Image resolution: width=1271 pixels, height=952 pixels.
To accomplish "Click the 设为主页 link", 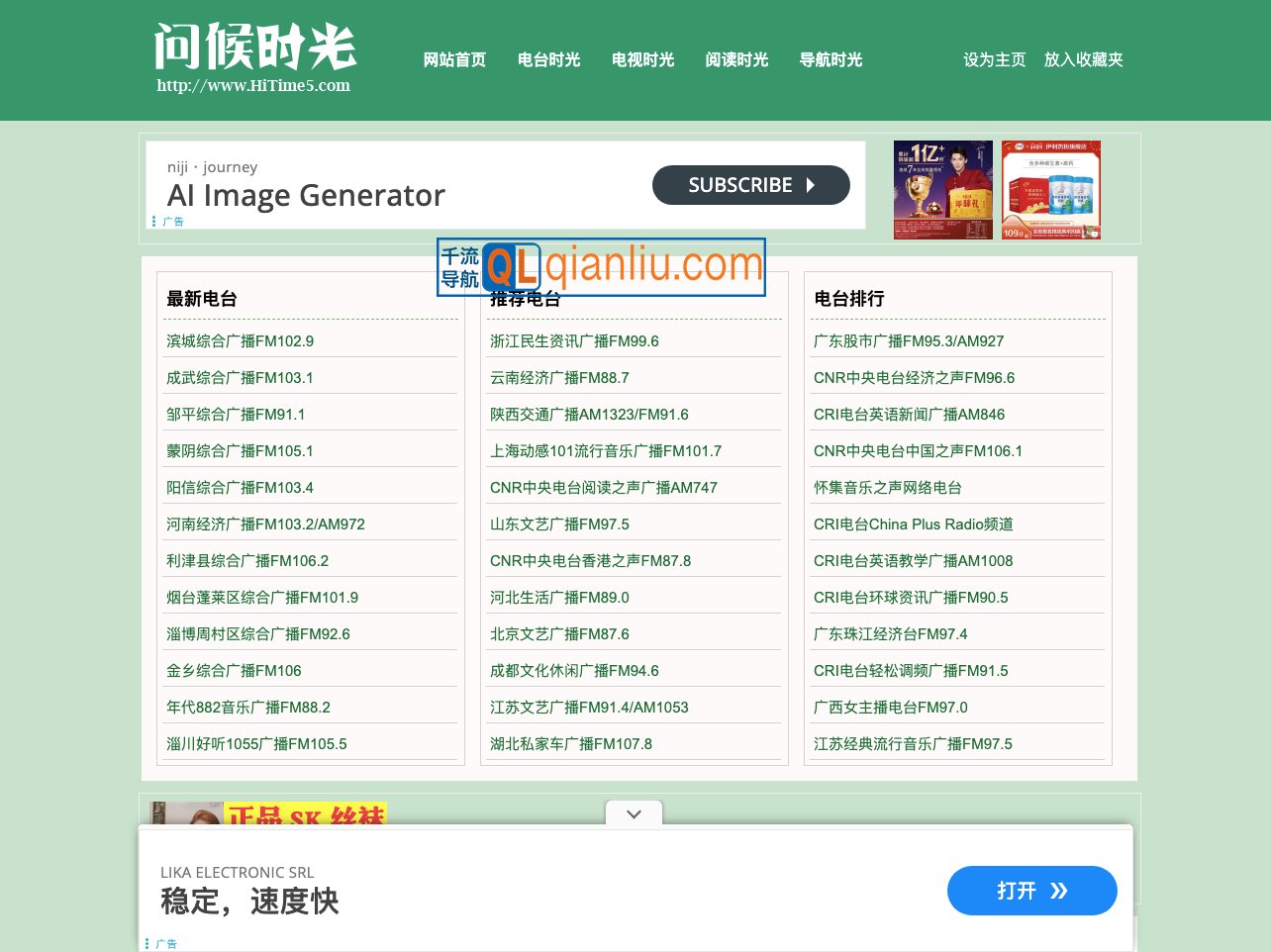I will (994, 59).
